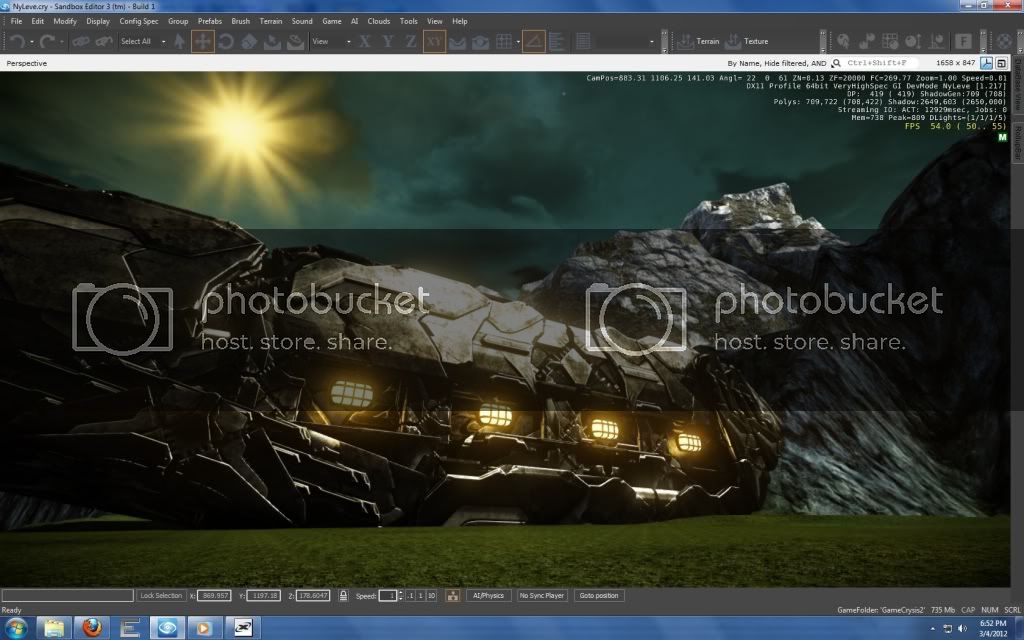Viewport: 1024px width, 640px height.
Task: Select the Rotate tool icon
Action: [226, 42]
